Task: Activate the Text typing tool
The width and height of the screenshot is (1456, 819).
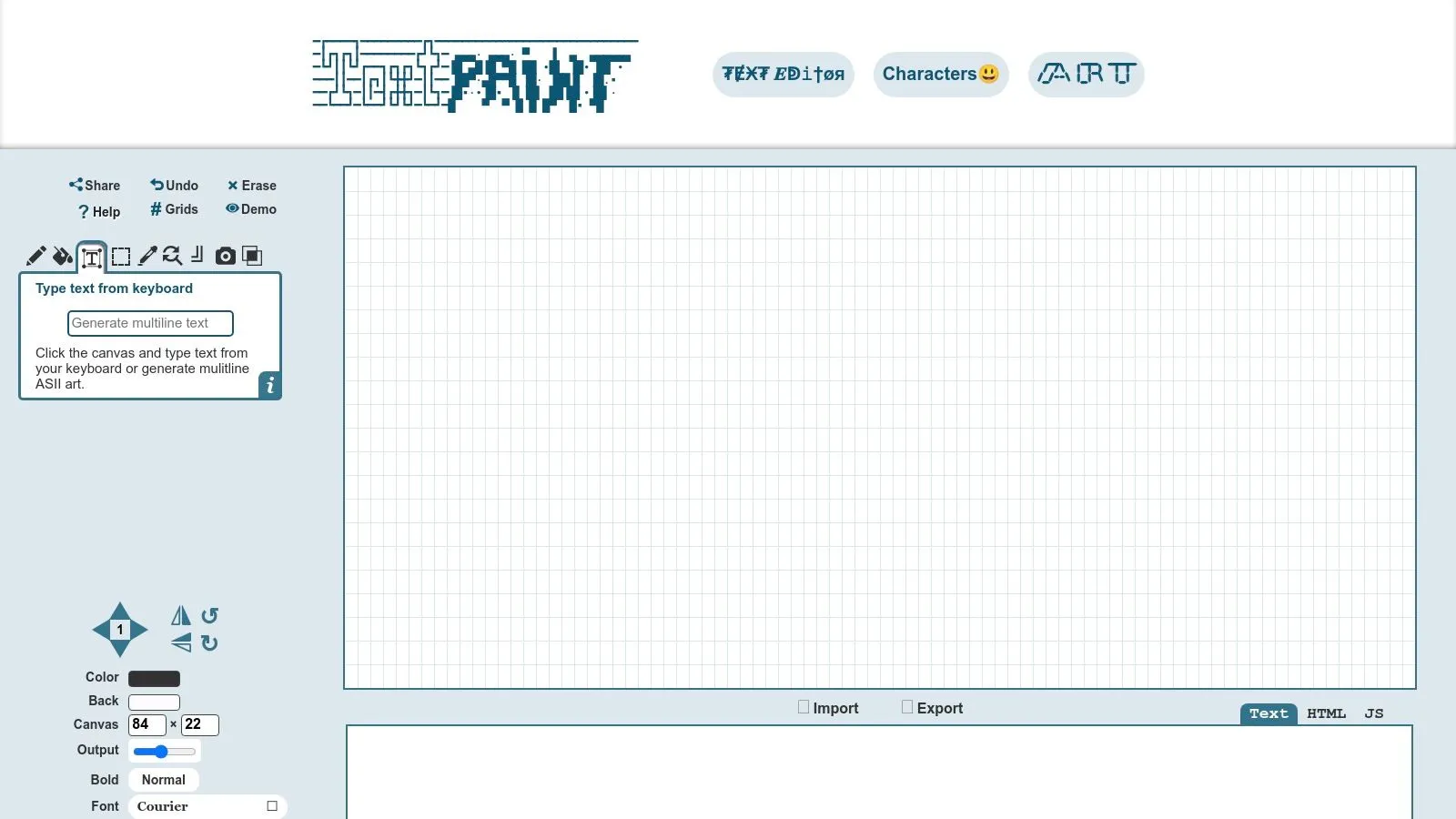Action: click(x=92, y=257)
